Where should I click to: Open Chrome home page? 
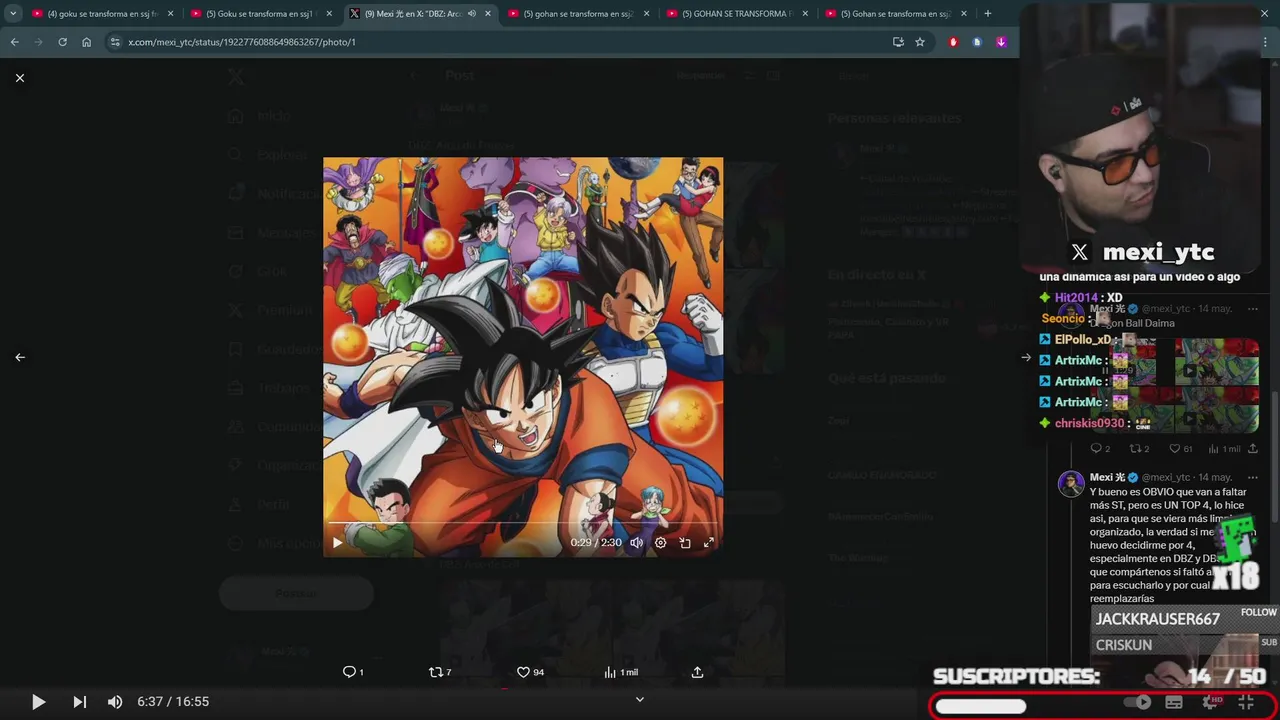click(x=86, y=42)
